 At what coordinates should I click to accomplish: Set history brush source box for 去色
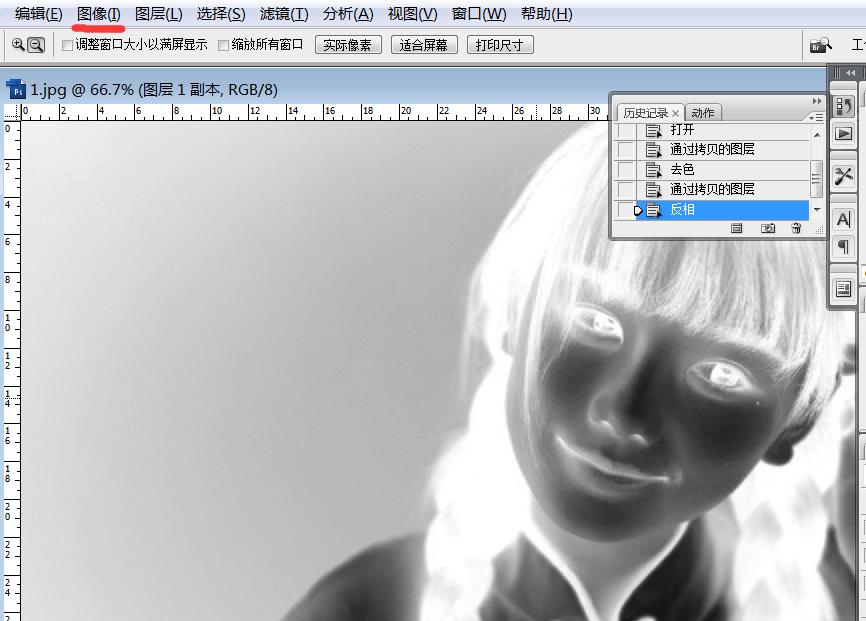tap(625, 170)
